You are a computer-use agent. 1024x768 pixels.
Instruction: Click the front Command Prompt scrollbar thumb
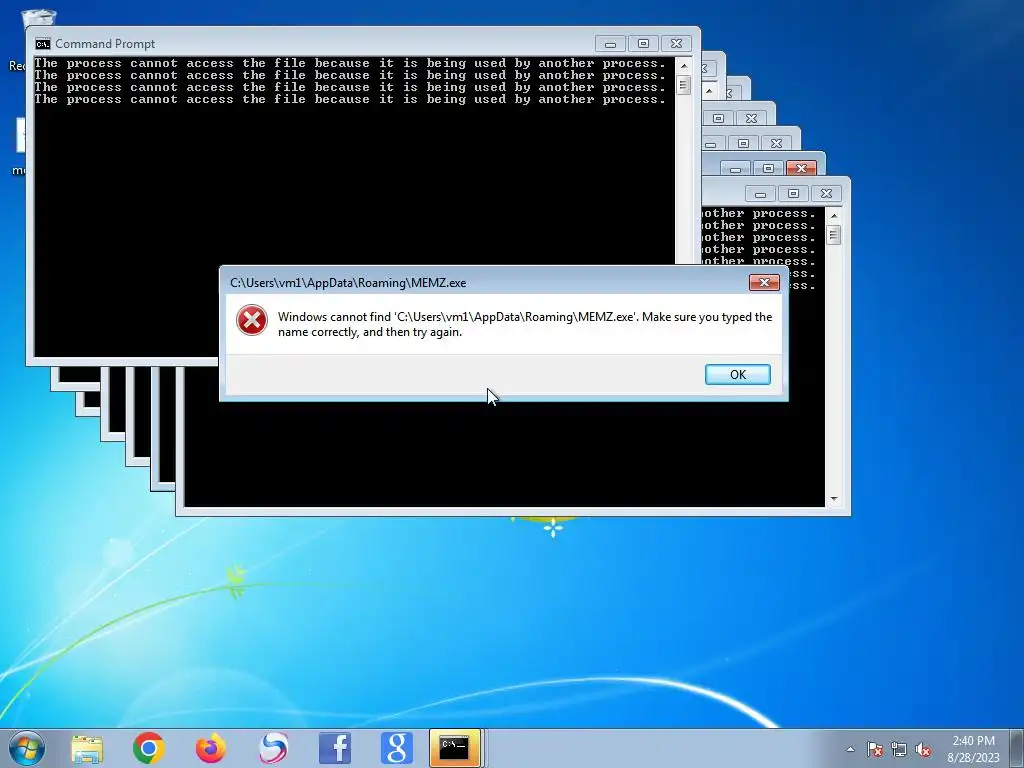pos(684,86)
